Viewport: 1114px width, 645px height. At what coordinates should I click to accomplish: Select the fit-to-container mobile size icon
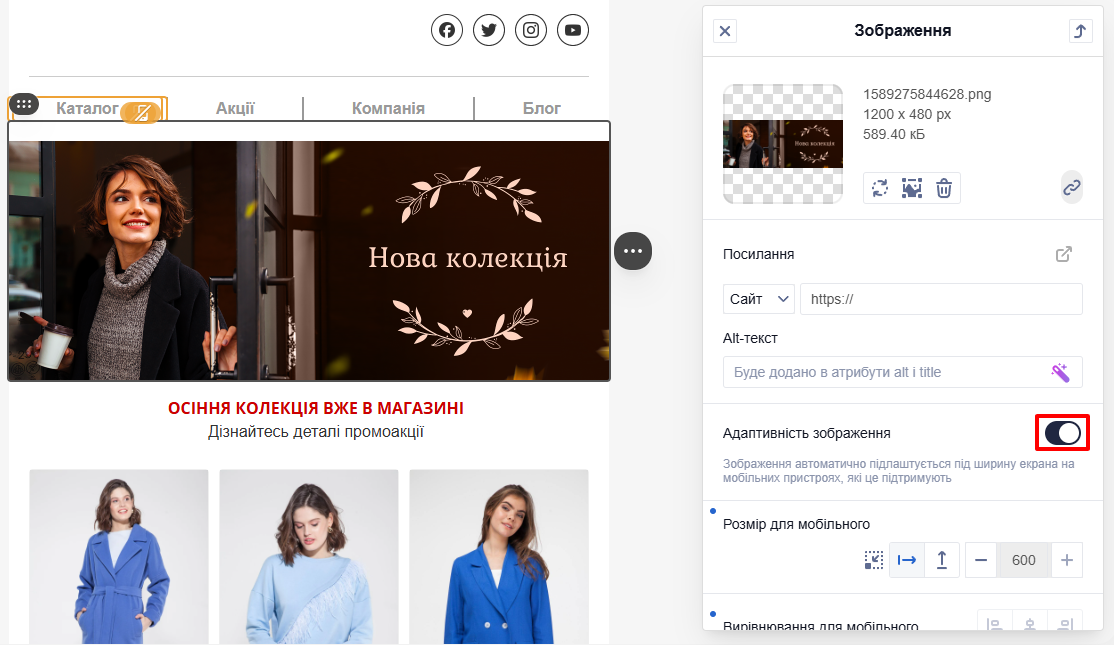pyautogui.click(x=874, y=560)
